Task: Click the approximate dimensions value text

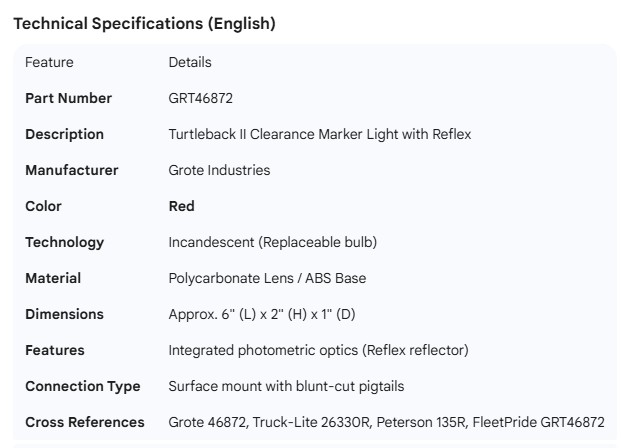Action: pos(261,314)
